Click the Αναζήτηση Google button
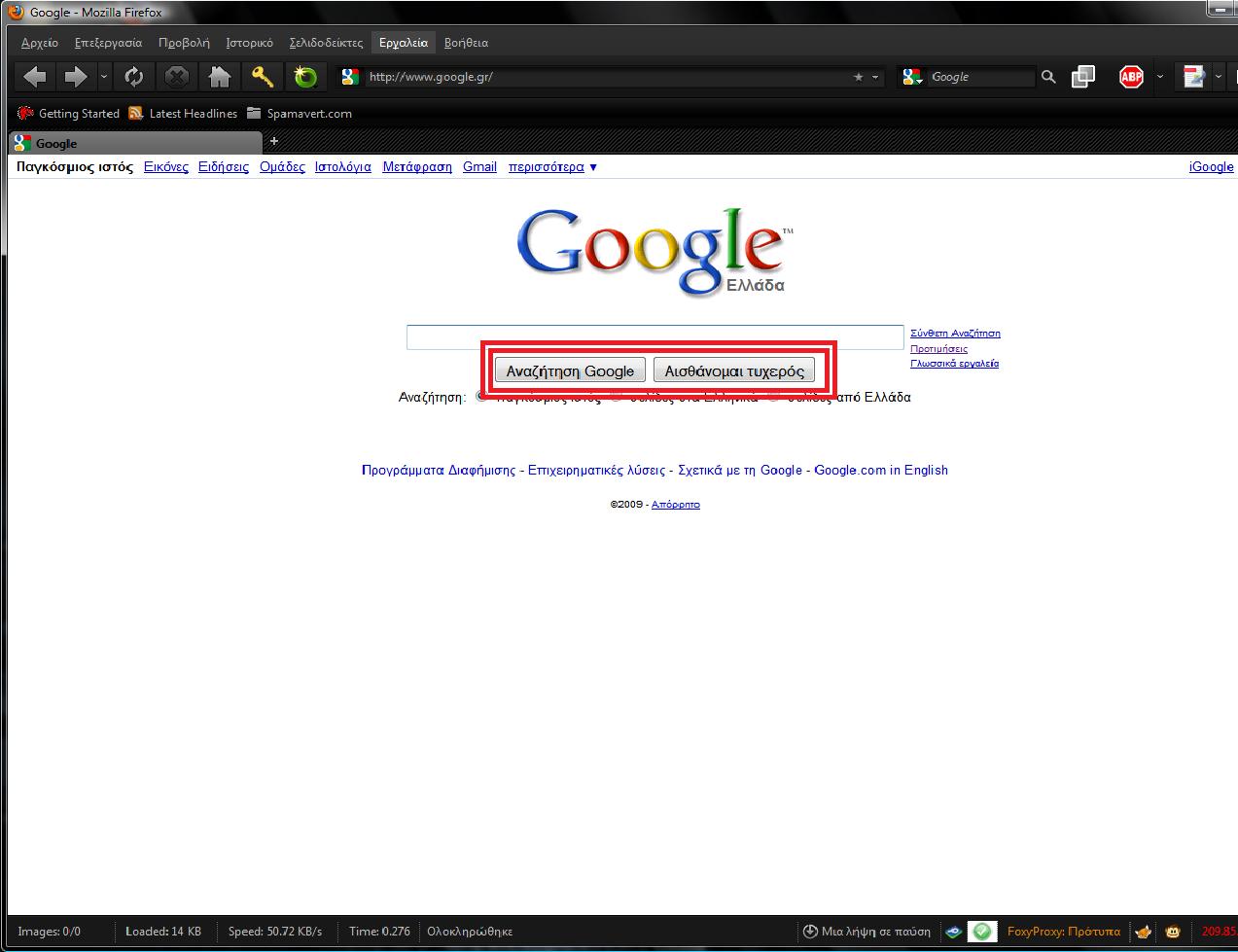This screenshot has height=952, width=1238. (x=570, y=371)
